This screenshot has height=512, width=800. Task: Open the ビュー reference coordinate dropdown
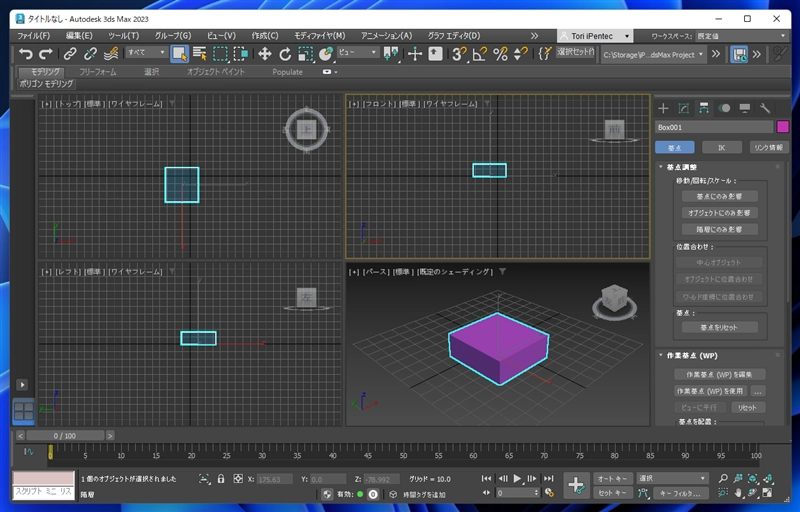point(358,52)
